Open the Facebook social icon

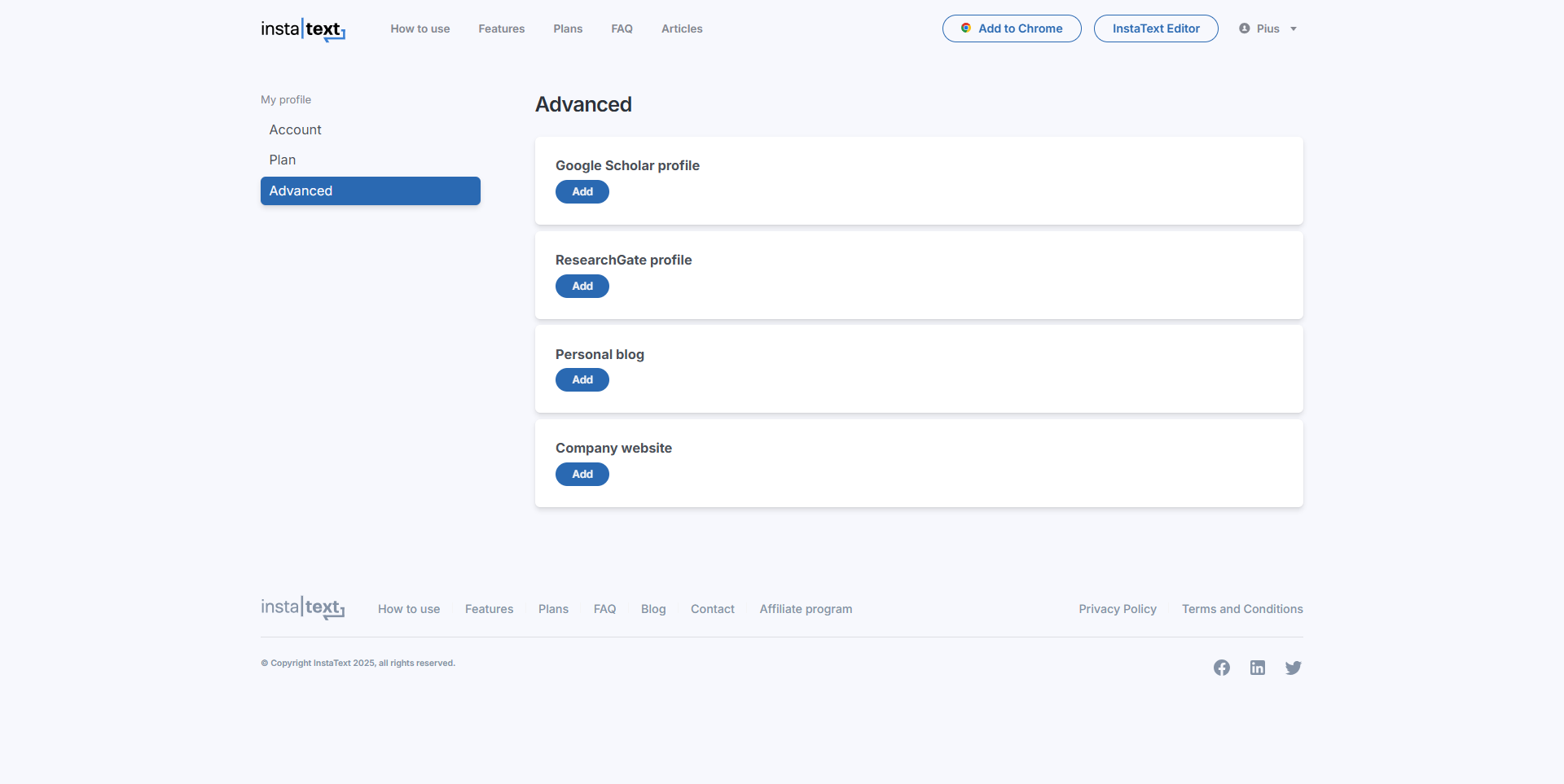click(x=1221, y=668)
